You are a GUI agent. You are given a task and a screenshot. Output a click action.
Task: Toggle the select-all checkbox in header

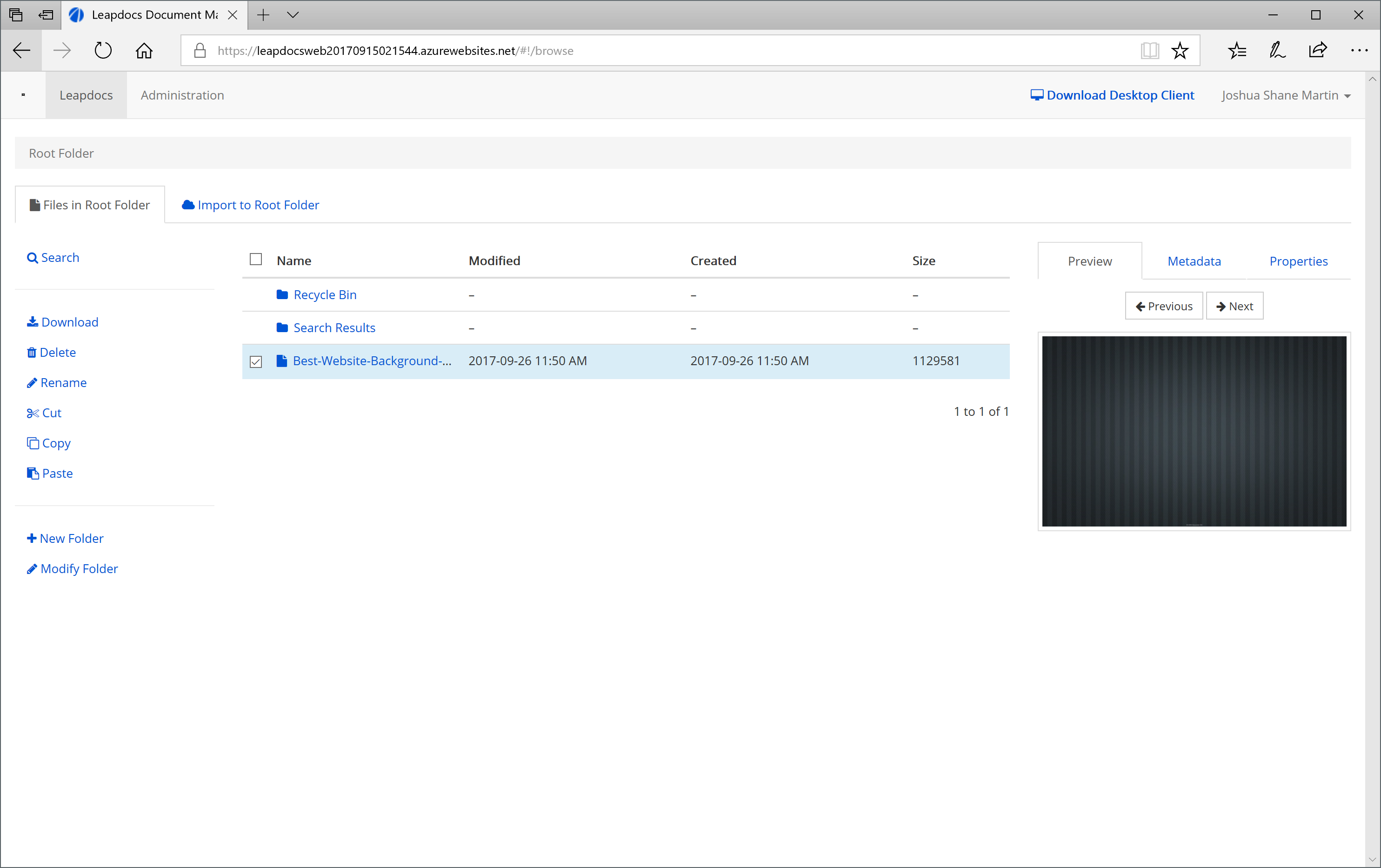click(x=256, y=259)
